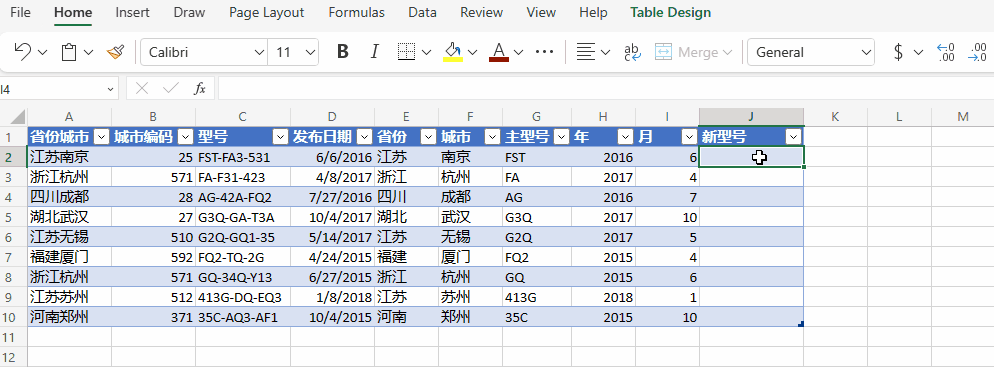The width and height of the screenshot is (994, 367).
Task: Expand the Paste options arrow
Action: (x=89, y=53)
